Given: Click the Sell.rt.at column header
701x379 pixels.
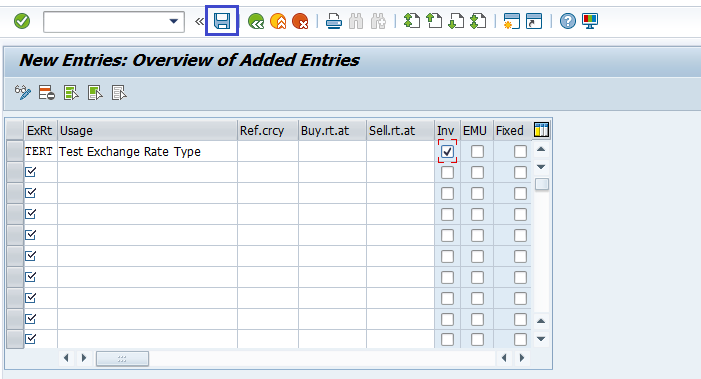Looking at the screenshot, I should [400, 131].
